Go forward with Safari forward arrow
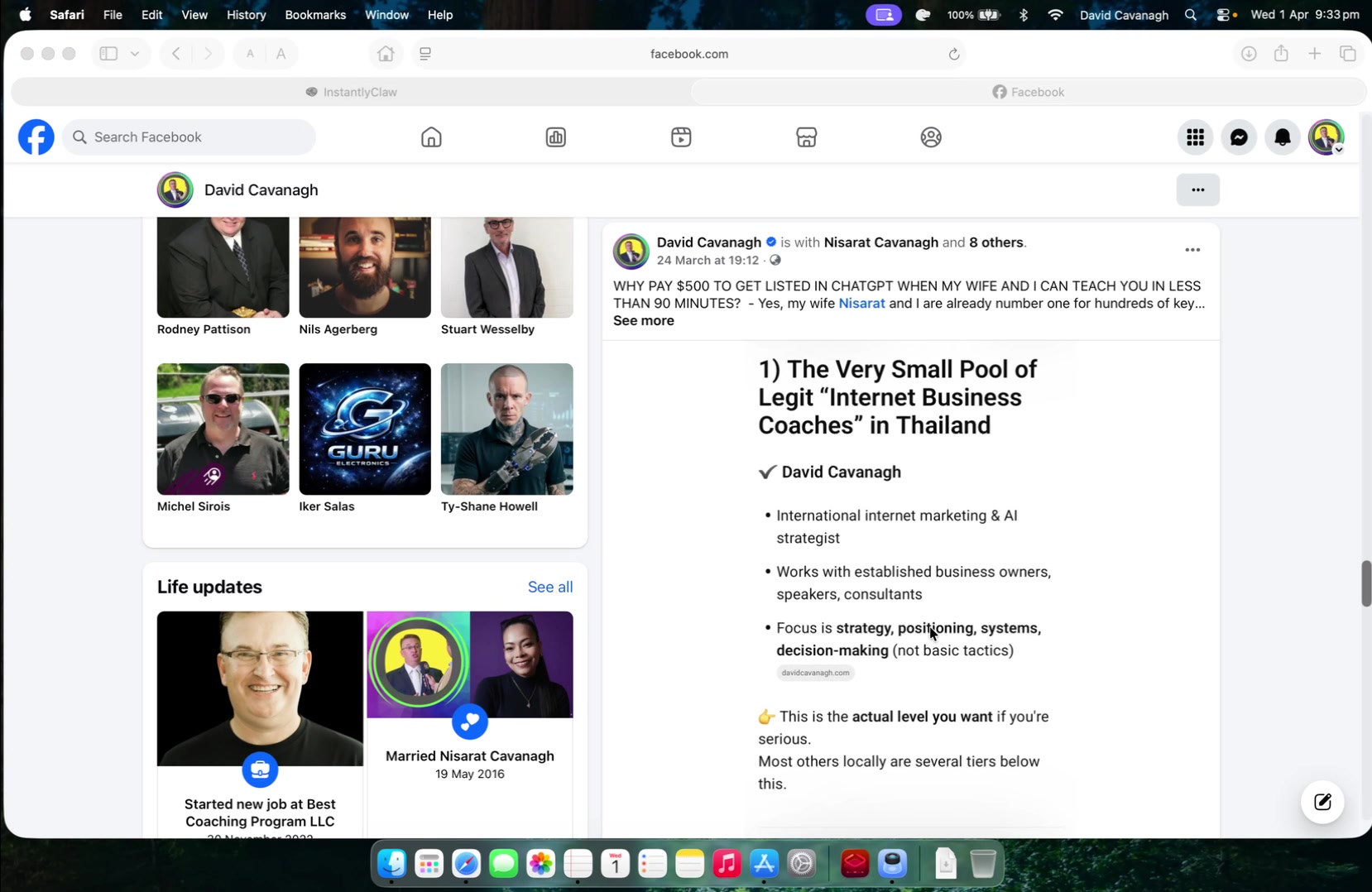1372x892 pixels. click(x=208, y=54)
